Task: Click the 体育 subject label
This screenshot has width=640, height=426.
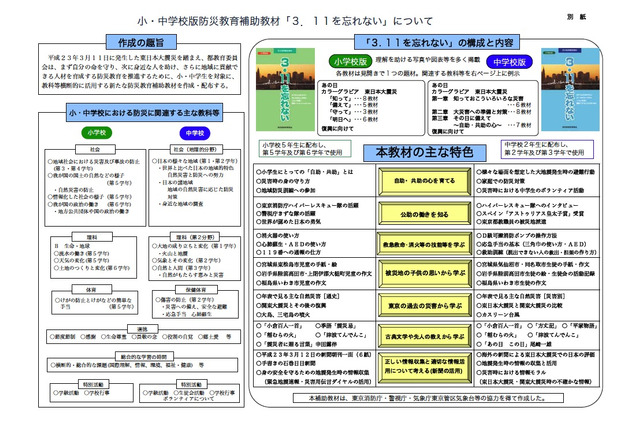Action: coord(91,289)
